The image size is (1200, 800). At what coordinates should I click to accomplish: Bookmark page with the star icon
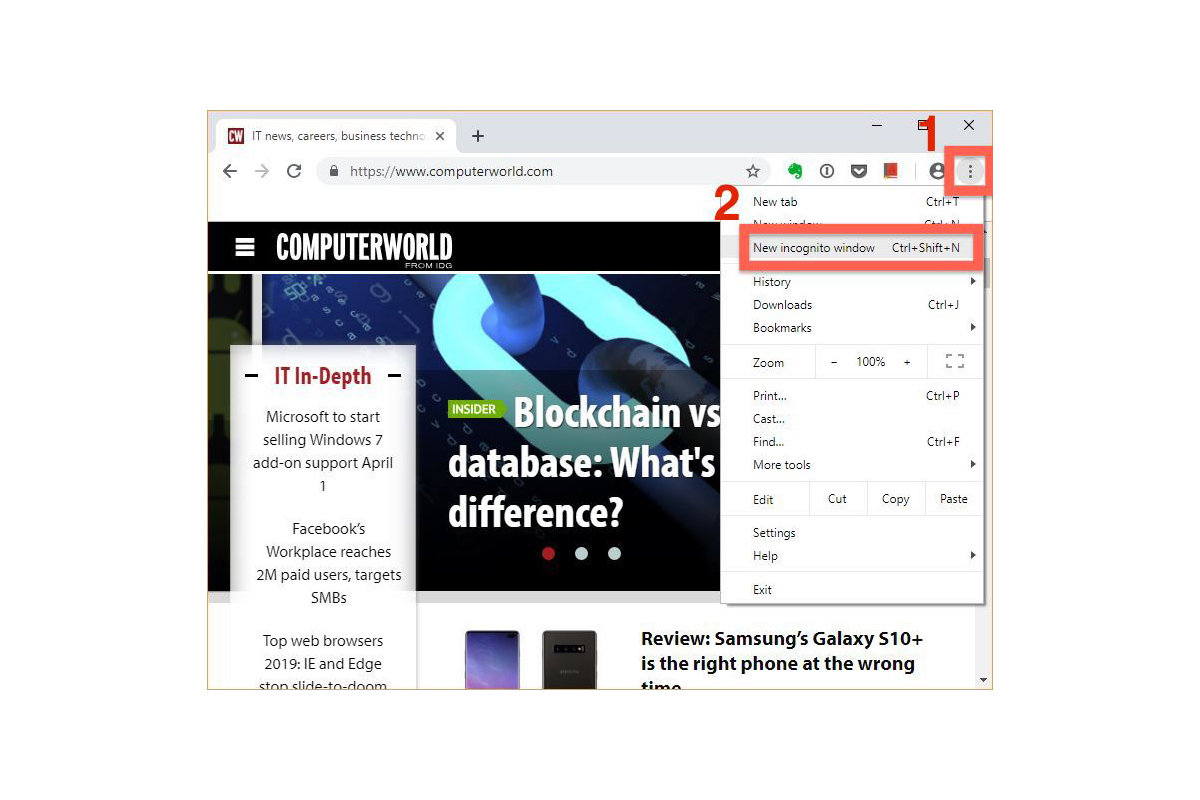coord(753,171)
